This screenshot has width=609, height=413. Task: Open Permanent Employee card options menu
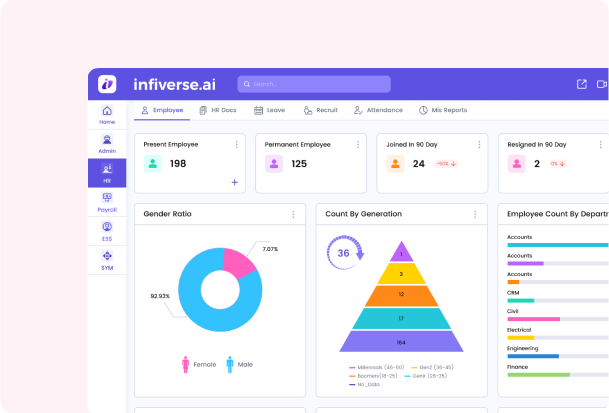point(358,145)
